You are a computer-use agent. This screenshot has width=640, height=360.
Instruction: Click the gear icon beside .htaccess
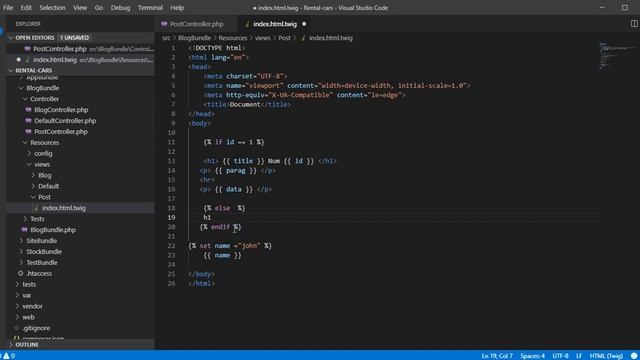click(20, 273)
